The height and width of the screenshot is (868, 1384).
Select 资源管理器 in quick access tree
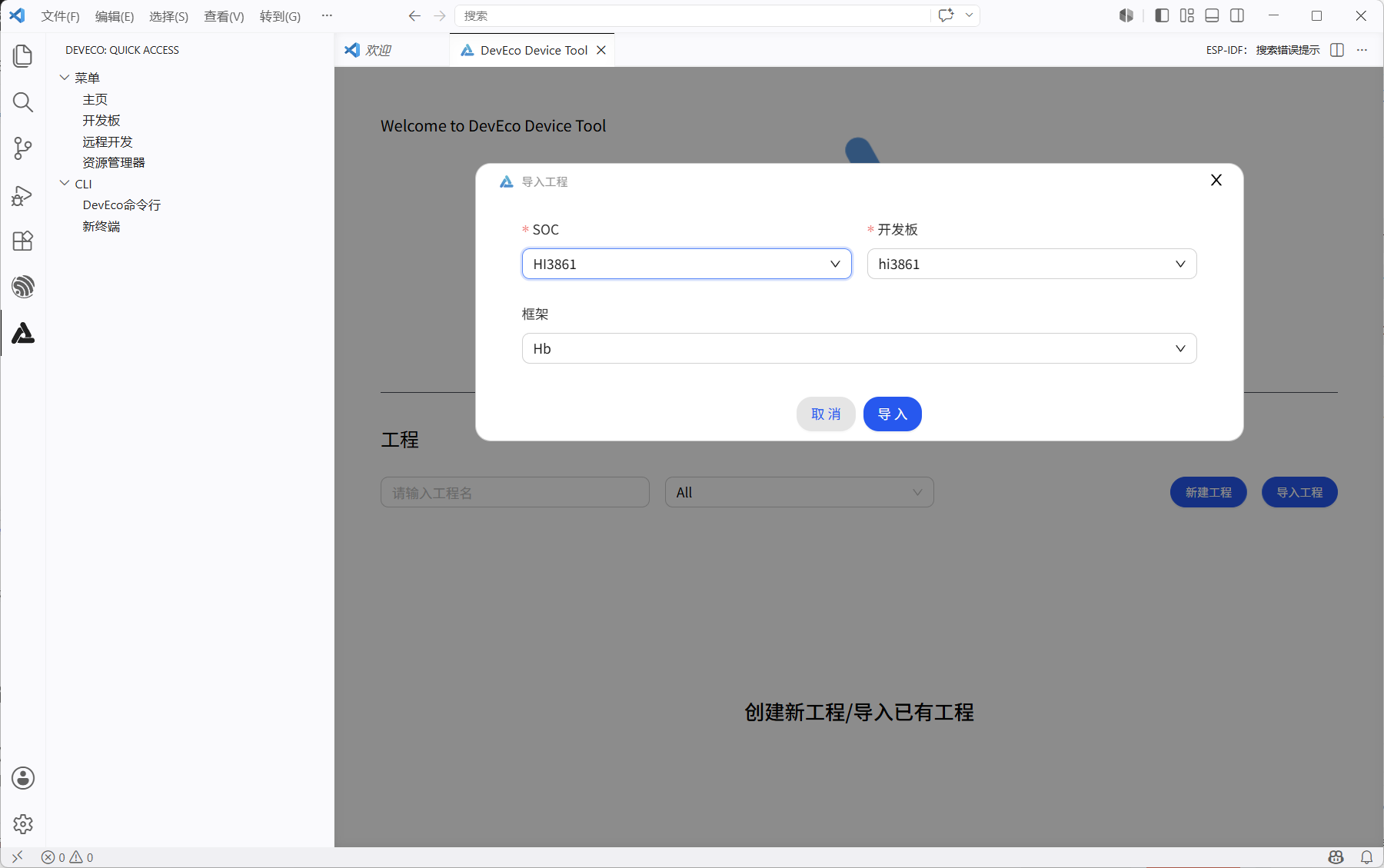[114, 163]
